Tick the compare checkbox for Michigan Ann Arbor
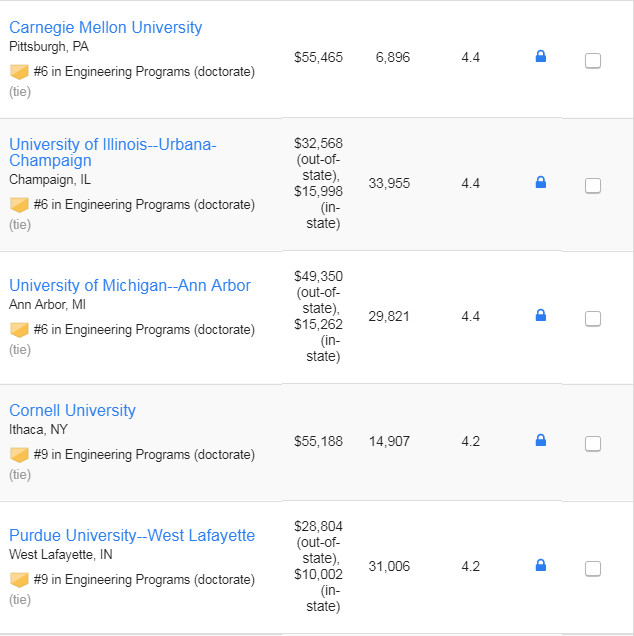The width and height of the screenshot is (634, 636). tap(593, 319)
